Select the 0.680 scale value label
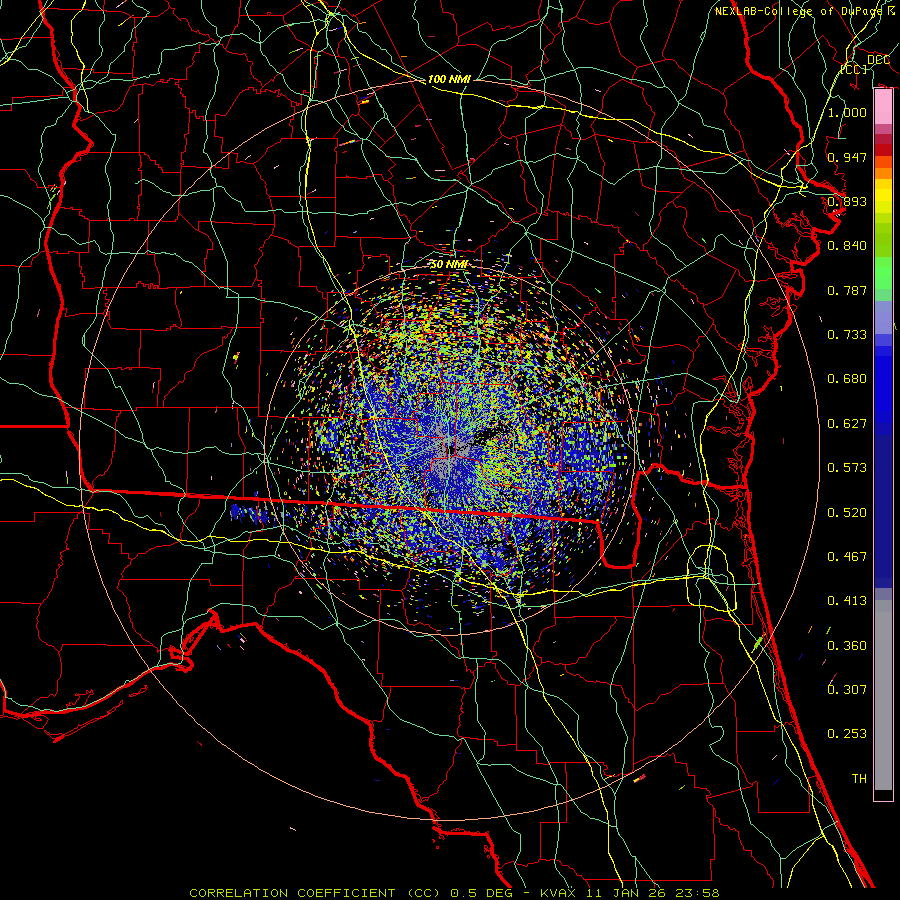 847,379
